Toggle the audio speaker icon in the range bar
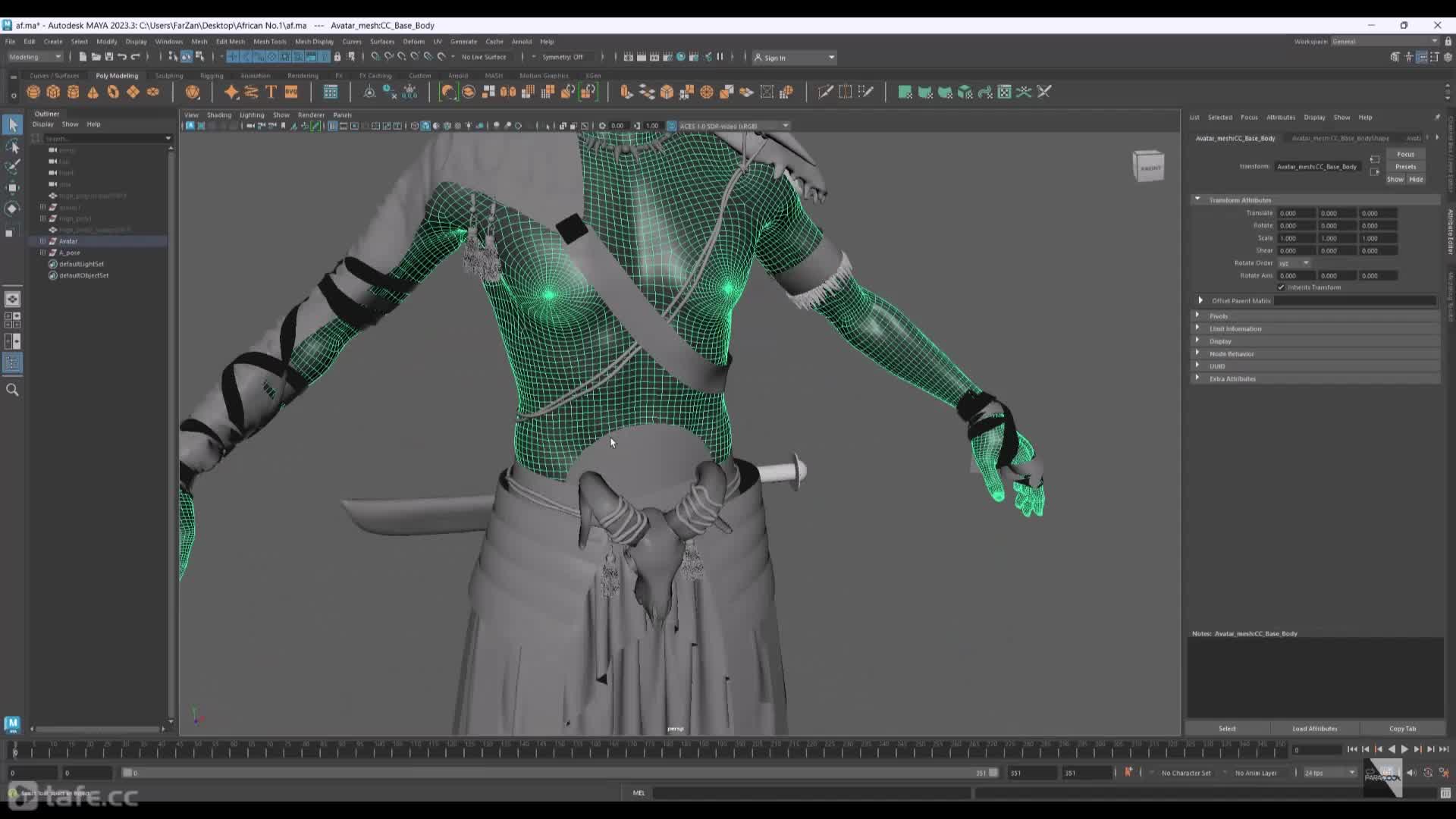 (1411, 773)
